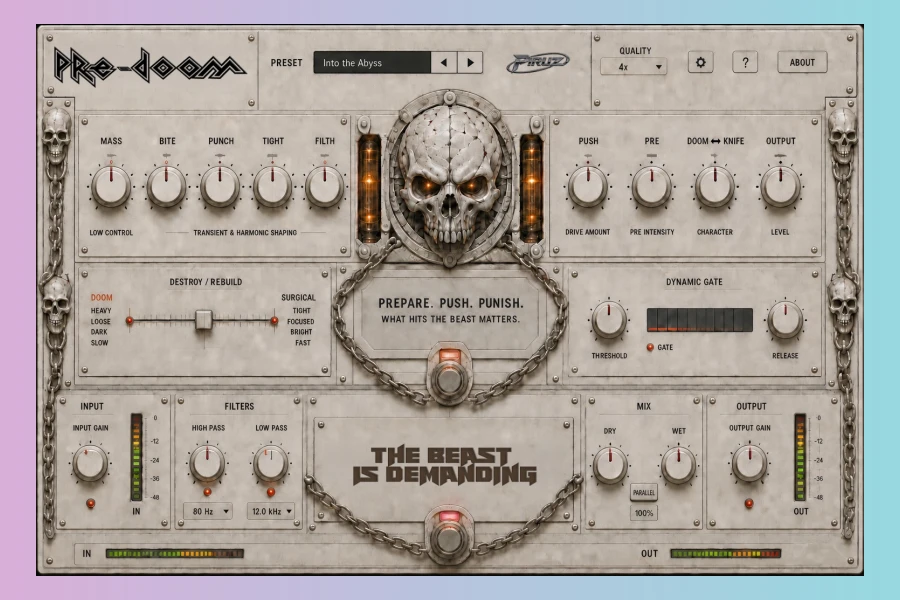
Task: Click the Piruz brand logo
Action: [538, 63]
